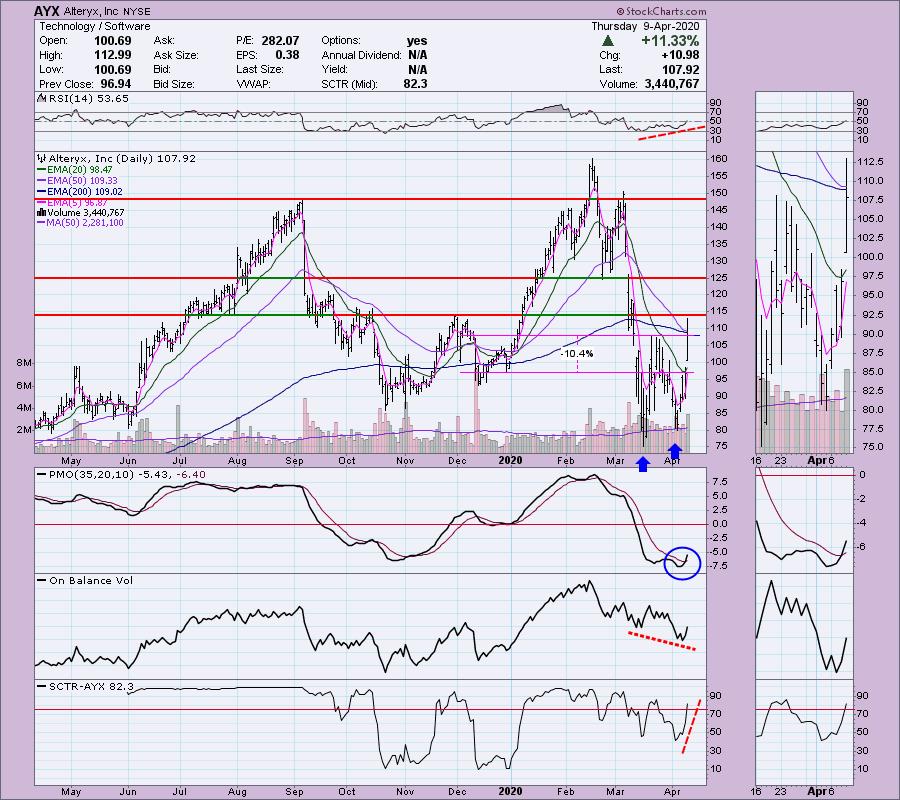
Task: Click the 112.5 label on zoomed price panel
Action: (x=870, y=162)
